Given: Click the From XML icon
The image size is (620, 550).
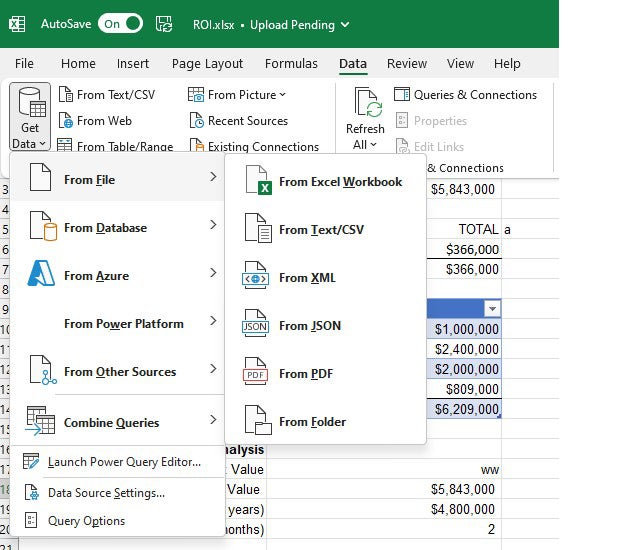Looking at the screenshot, I should click(x=255, y=276).
